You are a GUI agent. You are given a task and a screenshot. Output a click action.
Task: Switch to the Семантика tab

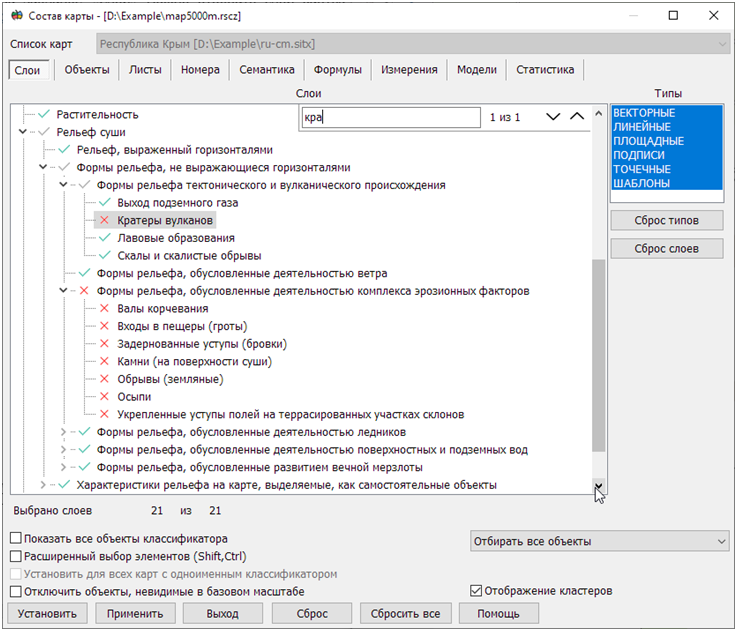[x=266, y=70]
